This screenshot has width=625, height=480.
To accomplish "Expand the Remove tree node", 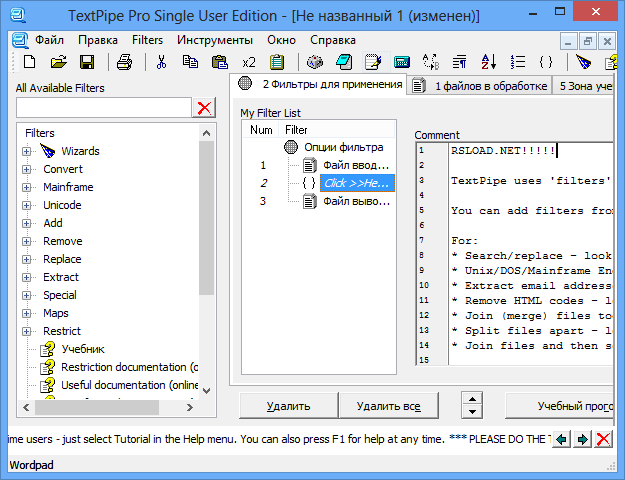I will (x=27, y=241).
